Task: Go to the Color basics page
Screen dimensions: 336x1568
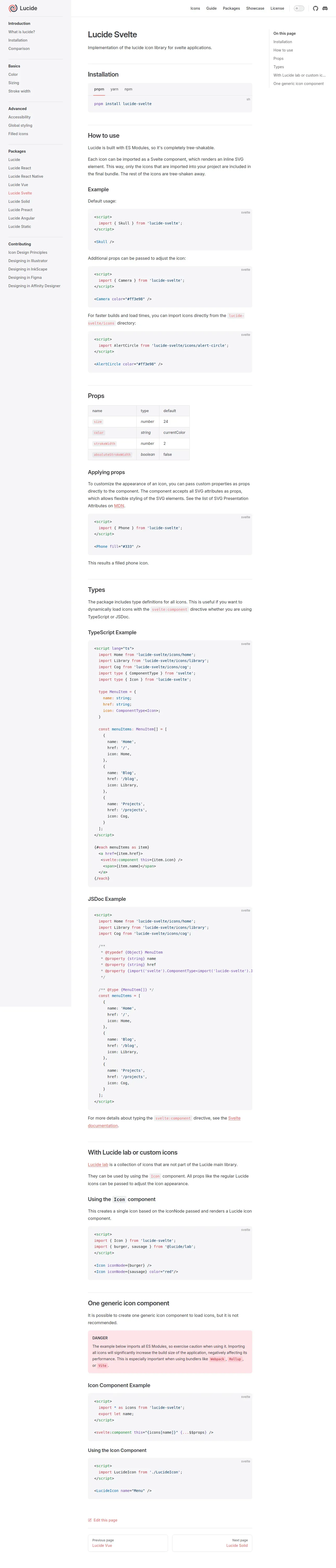Action: tap(13, 74)
